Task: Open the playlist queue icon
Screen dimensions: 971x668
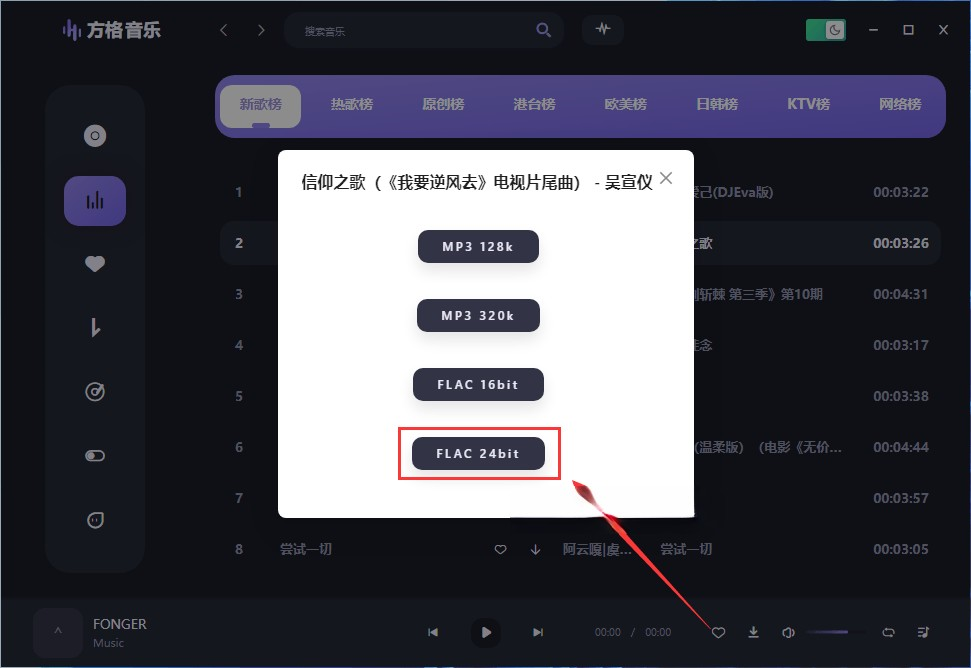Action: [x=922, y=632]
